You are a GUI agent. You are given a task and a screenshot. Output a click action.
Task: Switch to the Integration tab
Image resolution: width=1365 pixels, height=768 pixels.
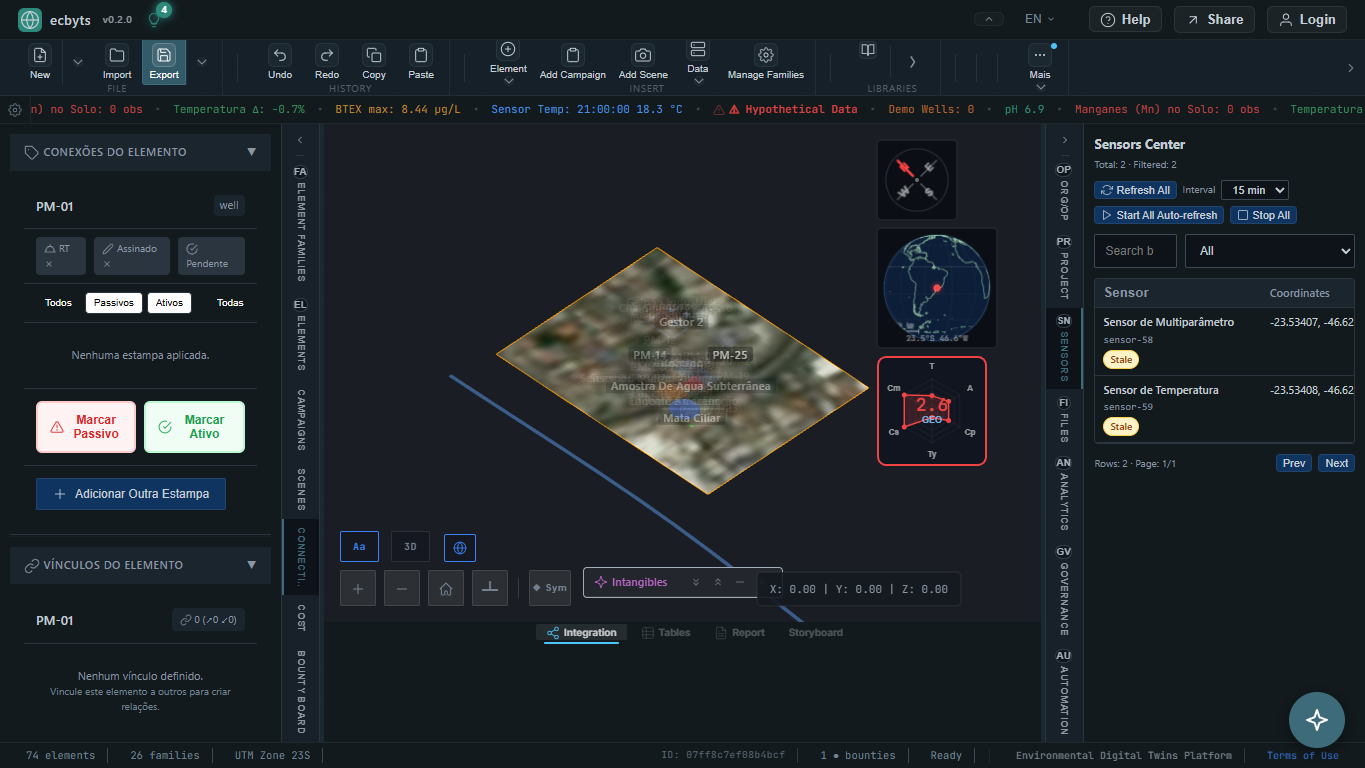pyautogui.click(x=582, y=633)
